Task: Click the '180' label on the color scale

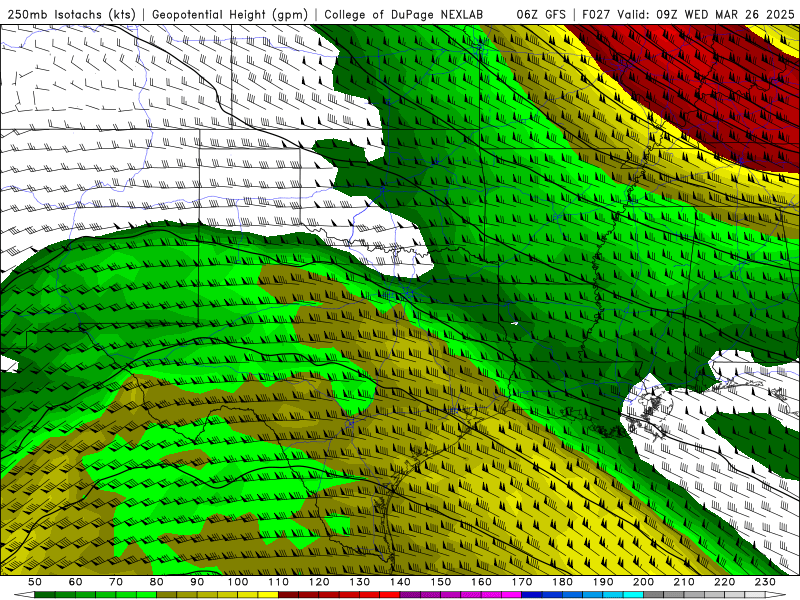Action: 562,582
